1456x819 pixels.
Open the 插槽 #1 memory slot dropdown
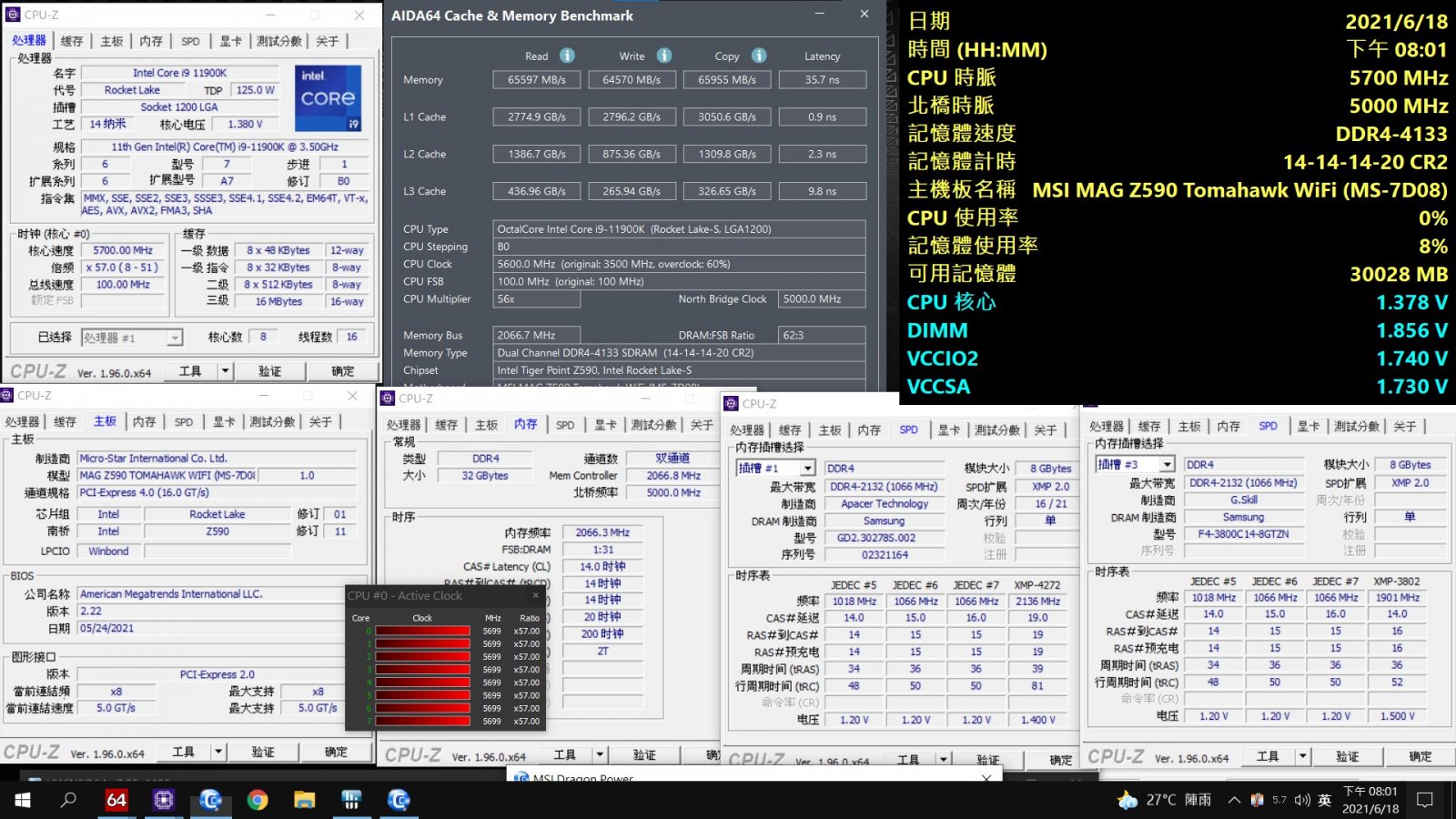(806, 468)
